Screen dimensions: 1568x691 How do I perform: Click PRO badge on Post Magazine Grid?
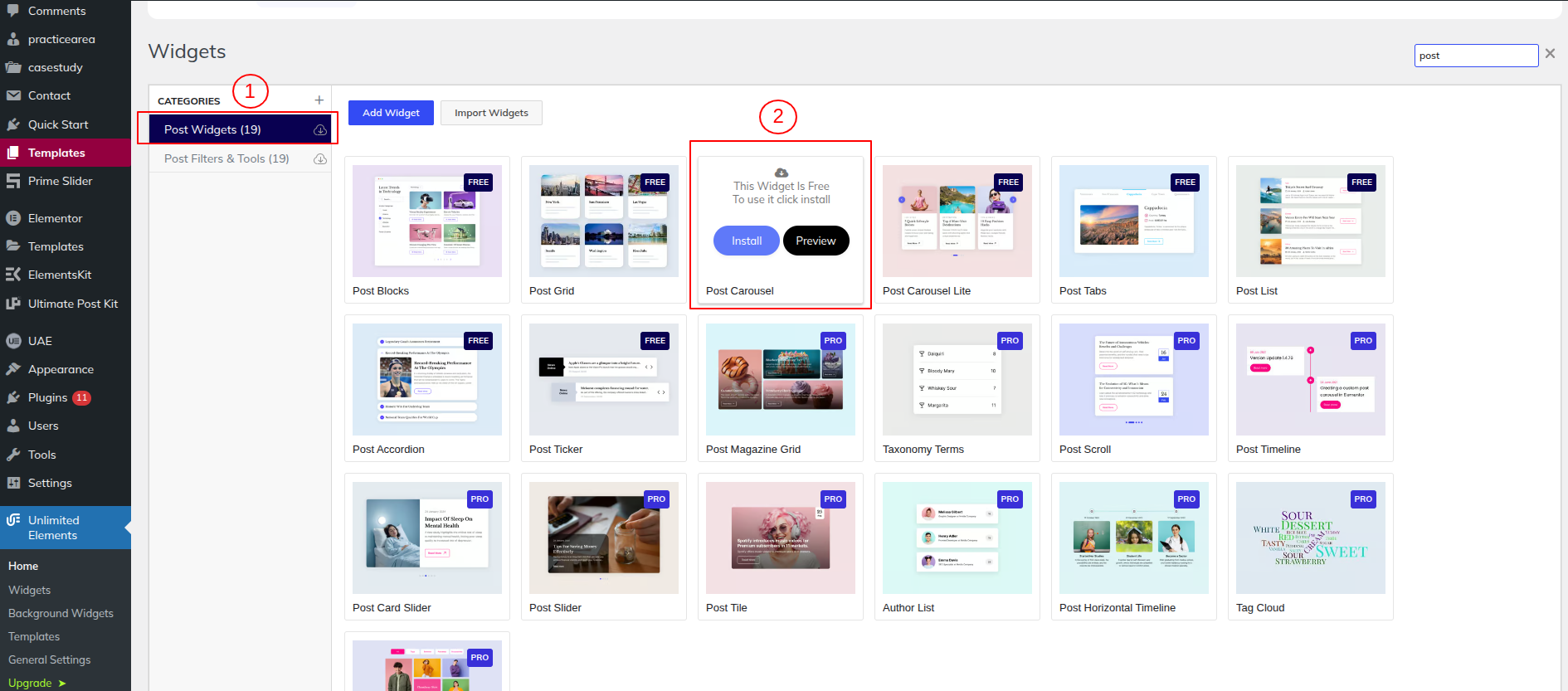tap(833, 341)
